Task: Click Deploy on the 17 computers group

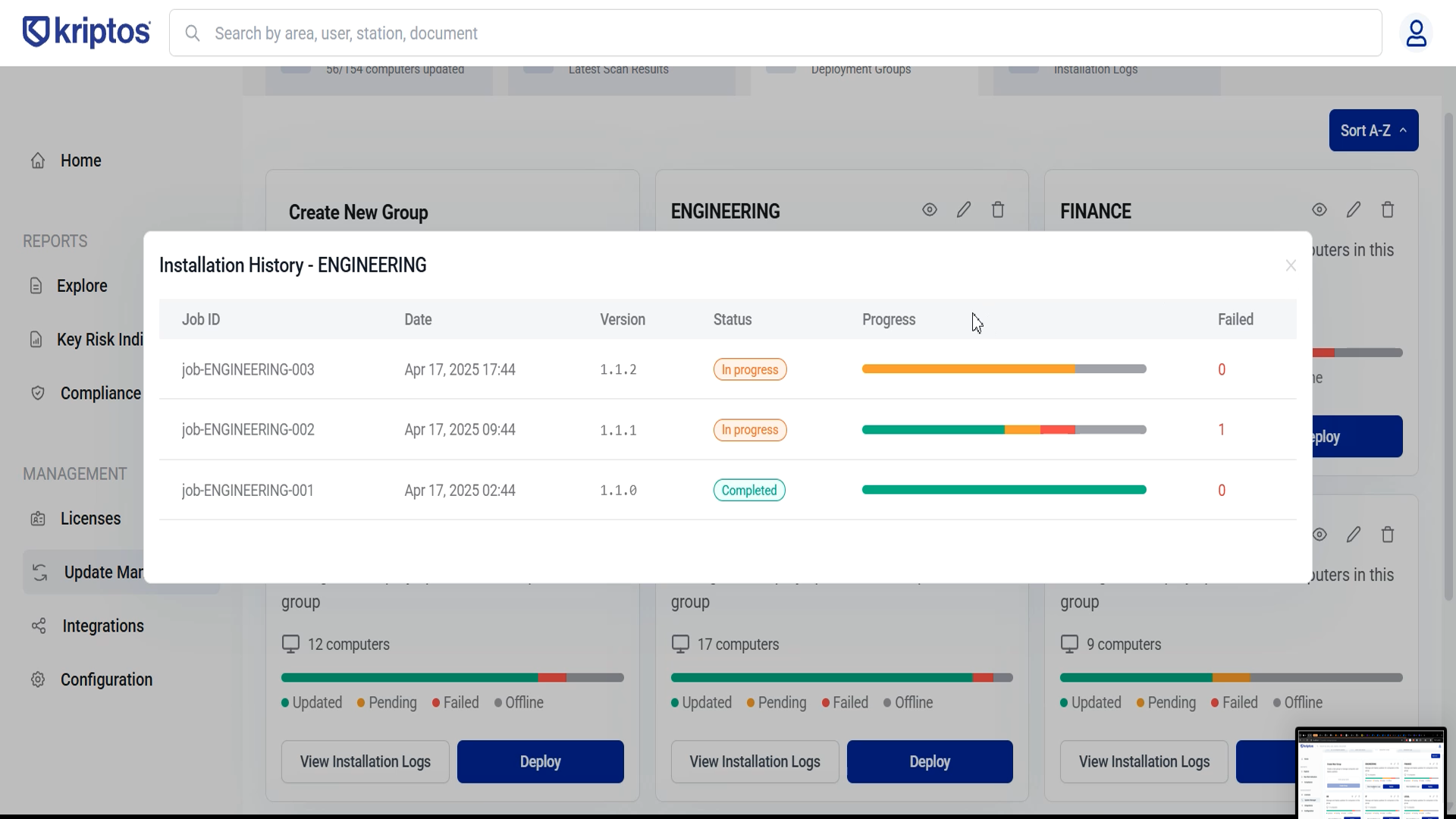Action: coord(930,761)
